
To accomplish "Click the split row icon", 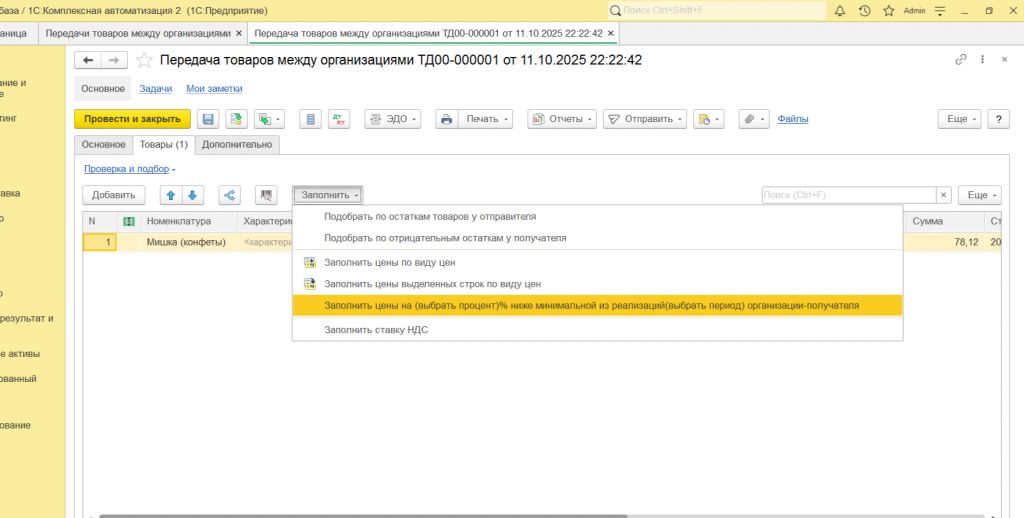I will pos(229,195).
